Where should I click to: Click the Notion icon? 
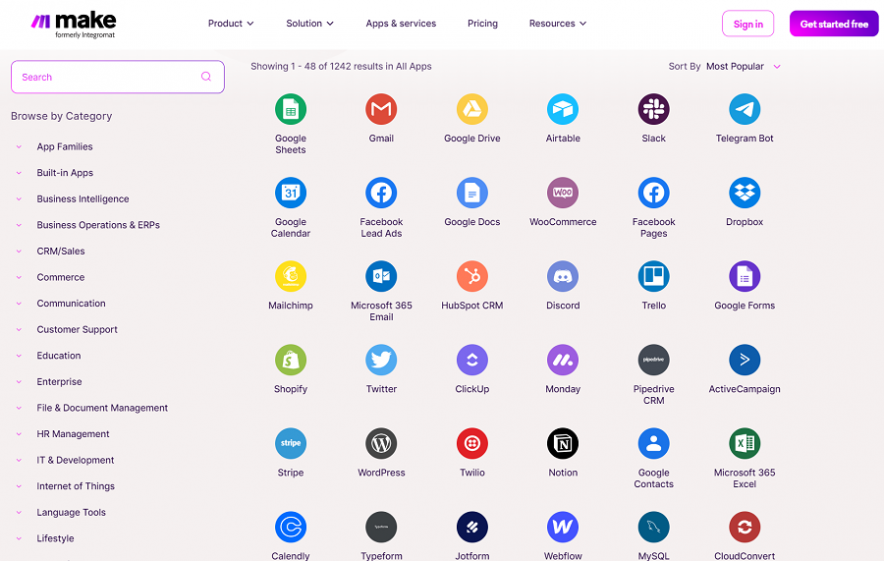click(x=563, y=443)
